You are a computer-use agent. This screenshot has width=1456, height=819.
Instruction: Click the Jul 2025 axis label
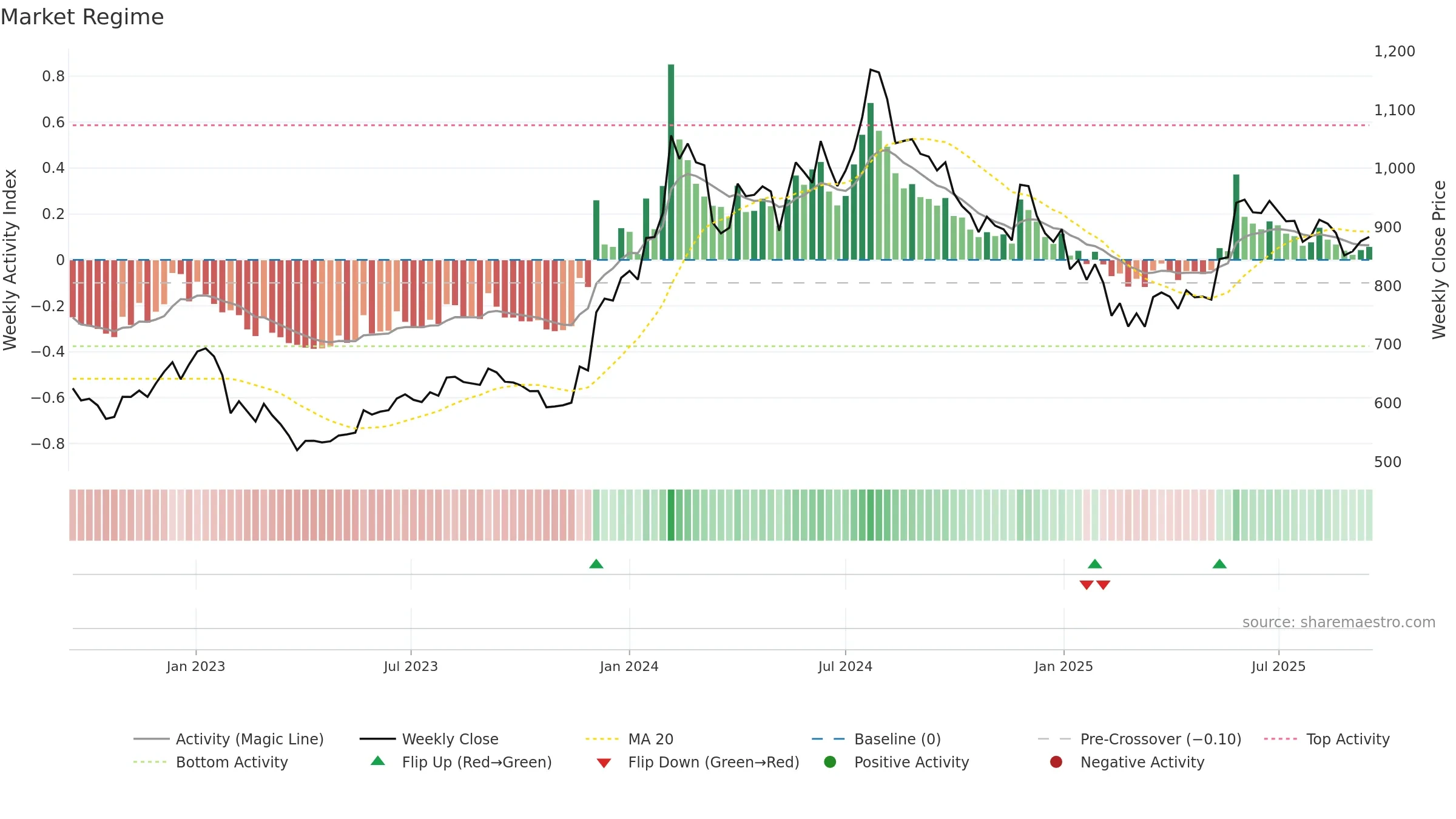click(1278, 666)
